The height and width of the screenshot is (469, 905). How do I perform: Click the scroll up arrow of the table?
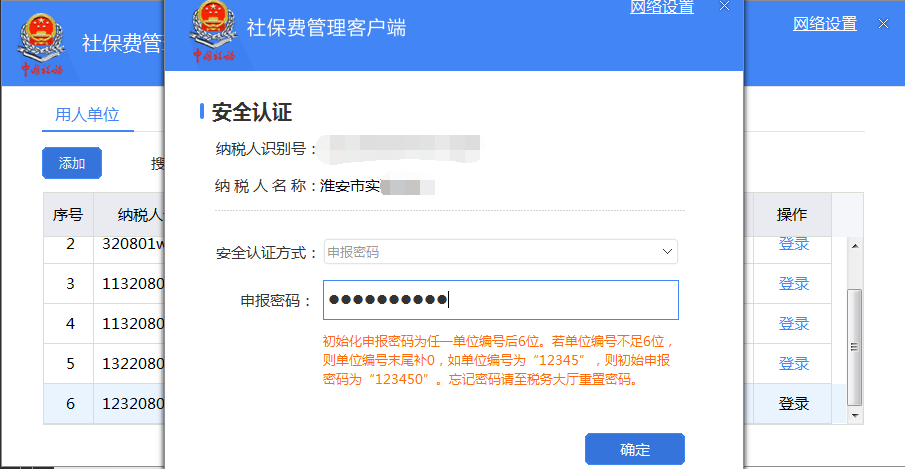(x=855, y=246)
